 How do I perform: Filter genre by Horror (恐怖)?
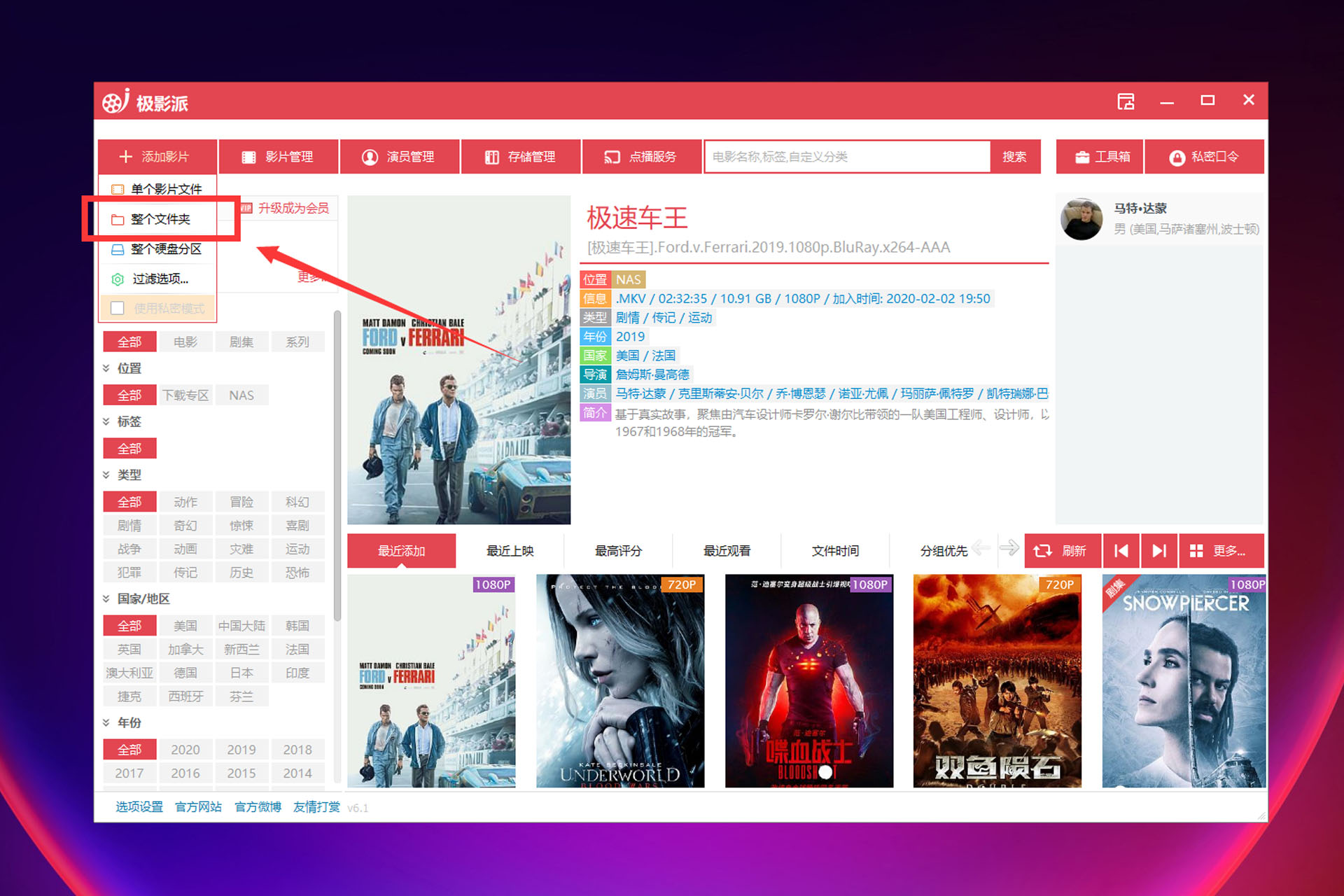pyautogui.click(x=297, y=573)
